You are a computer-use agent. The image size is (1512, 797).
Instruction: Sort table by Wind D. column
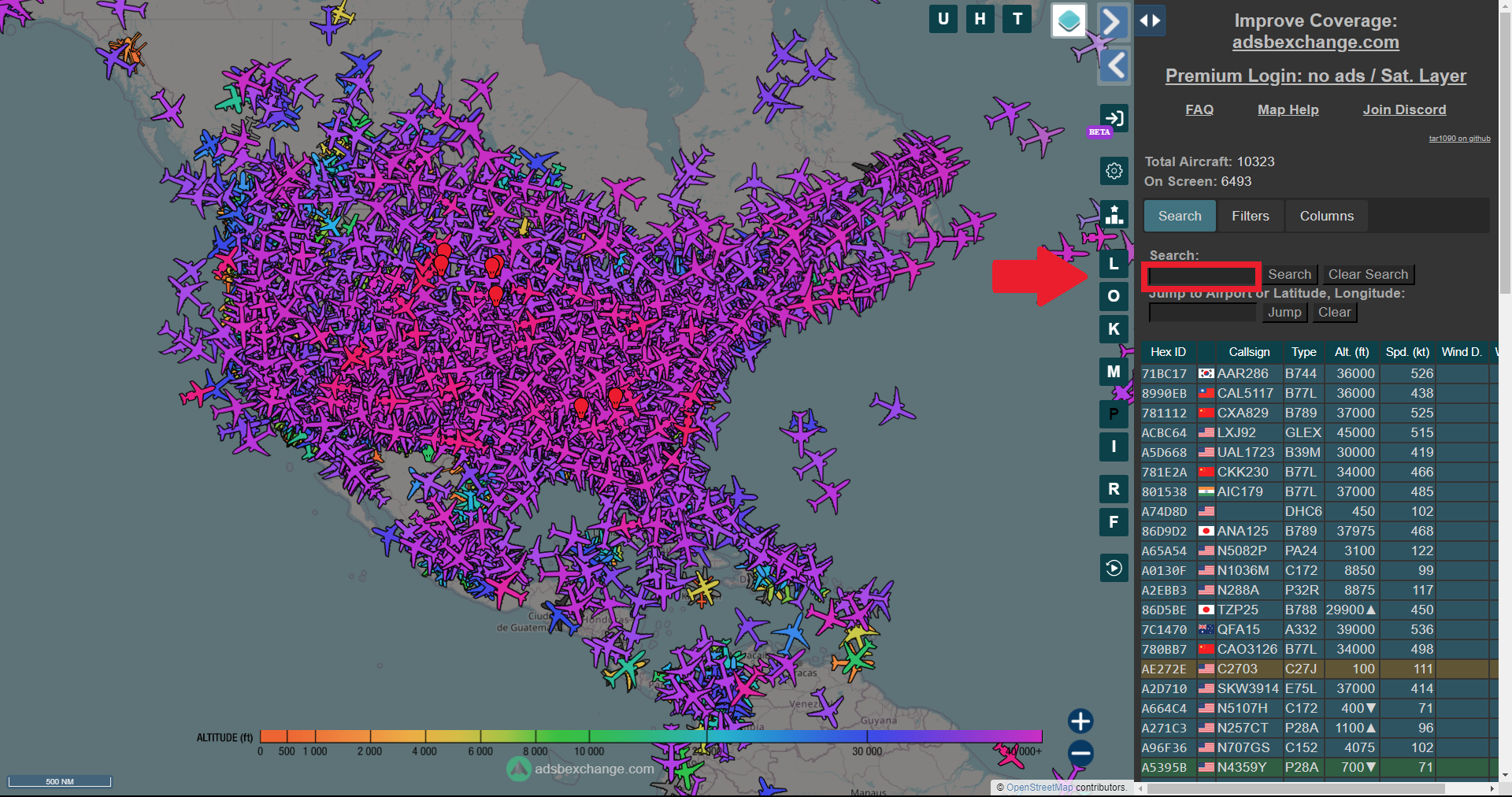tap(1462, 352)
